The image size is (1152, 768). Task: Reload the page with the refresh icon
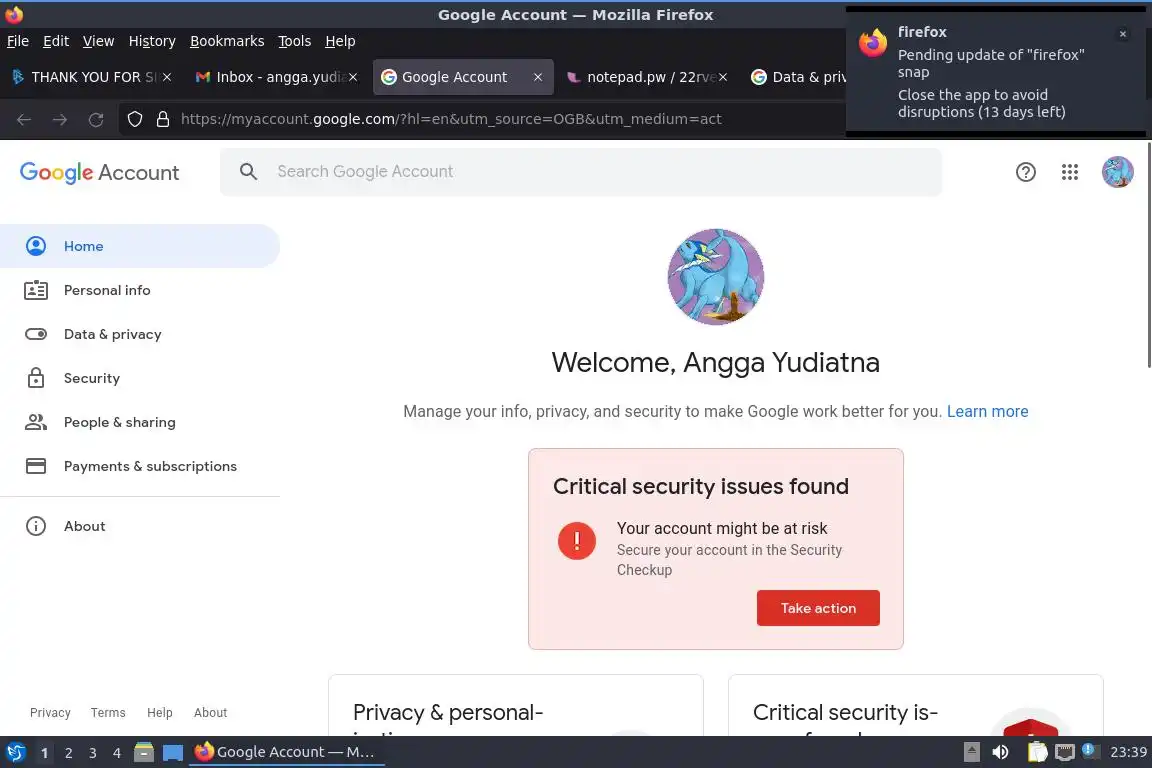(96, 119)
